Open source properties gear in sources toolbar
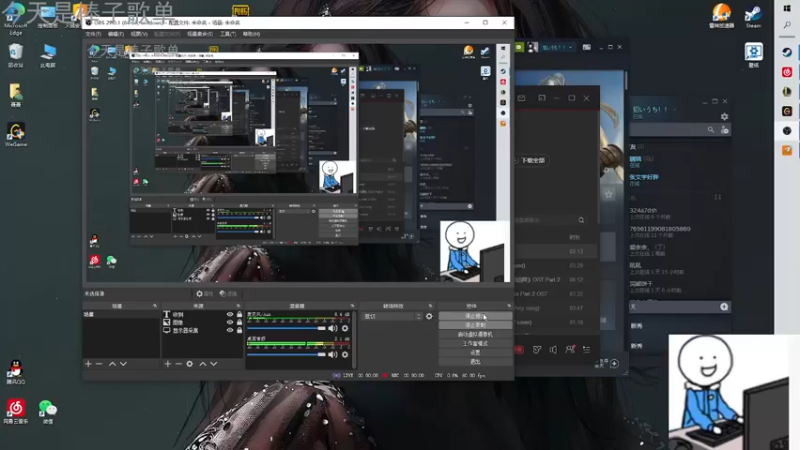800x450 pixels. tap(189, 364)
